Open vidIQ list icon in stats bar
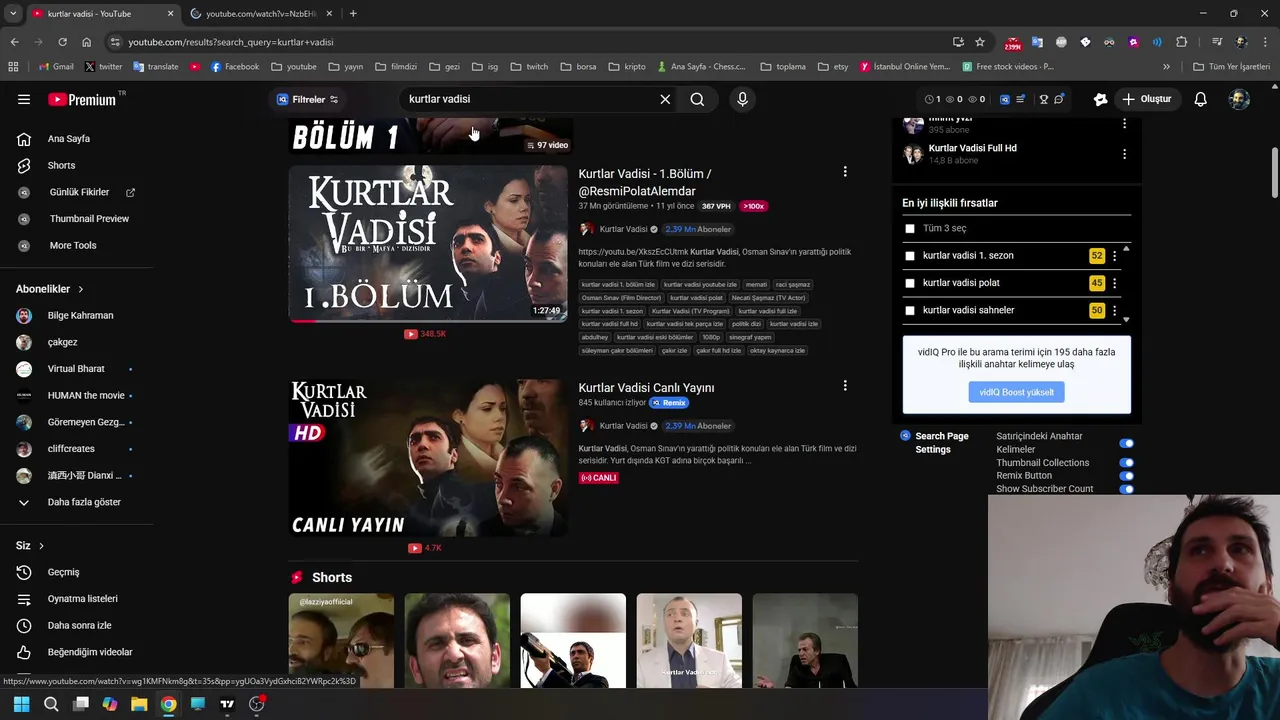 pos(1021,99)
